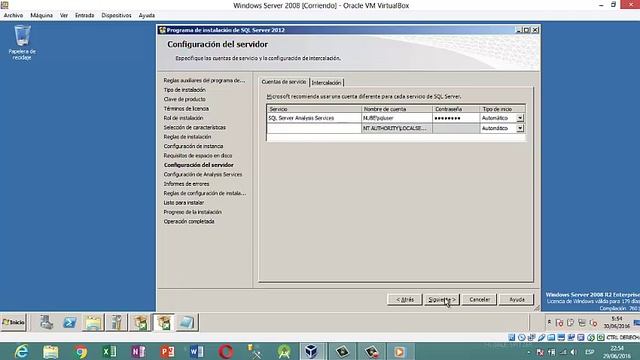Click the Cancelar button
640x360 pixels.
point(479,300)
